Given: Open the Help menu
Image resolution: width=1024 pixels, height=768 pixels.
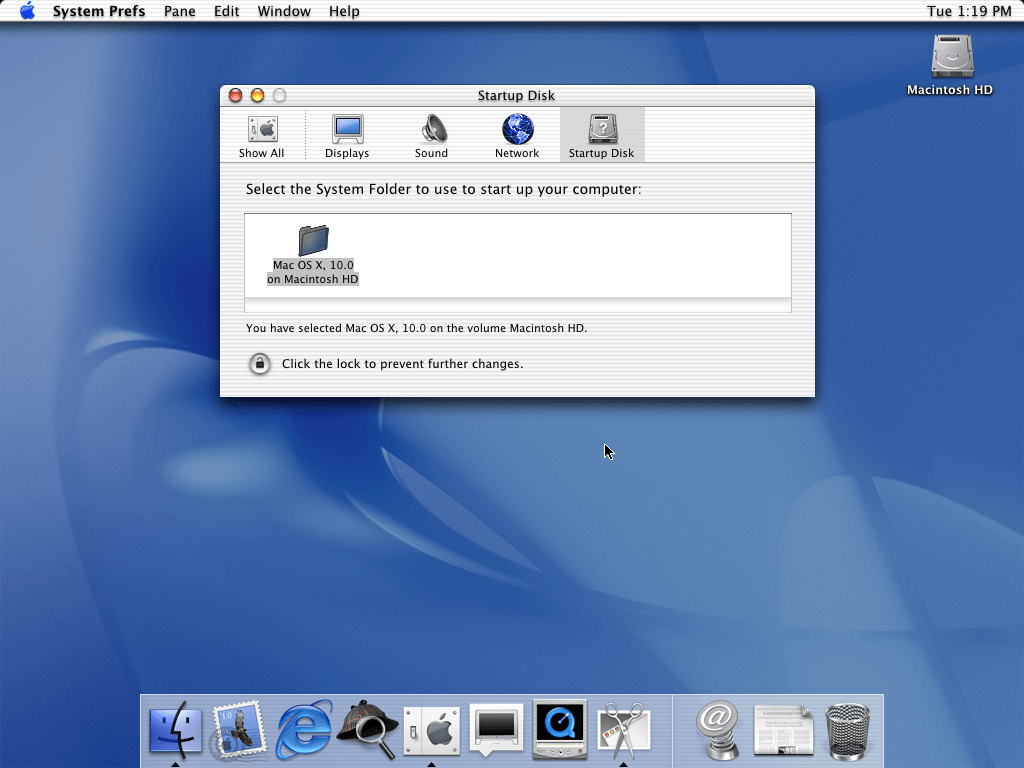Looking at the screenshot, I should 344,11.
